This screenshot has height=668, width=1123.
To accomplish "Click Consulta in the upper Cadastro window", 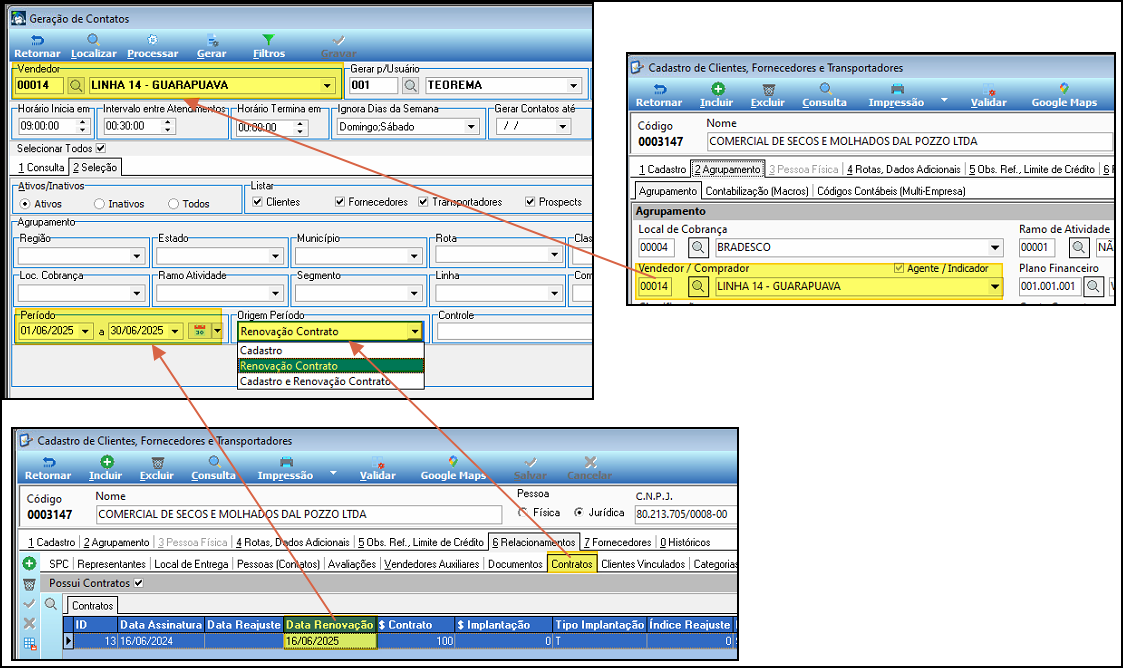I will [824, 95].
